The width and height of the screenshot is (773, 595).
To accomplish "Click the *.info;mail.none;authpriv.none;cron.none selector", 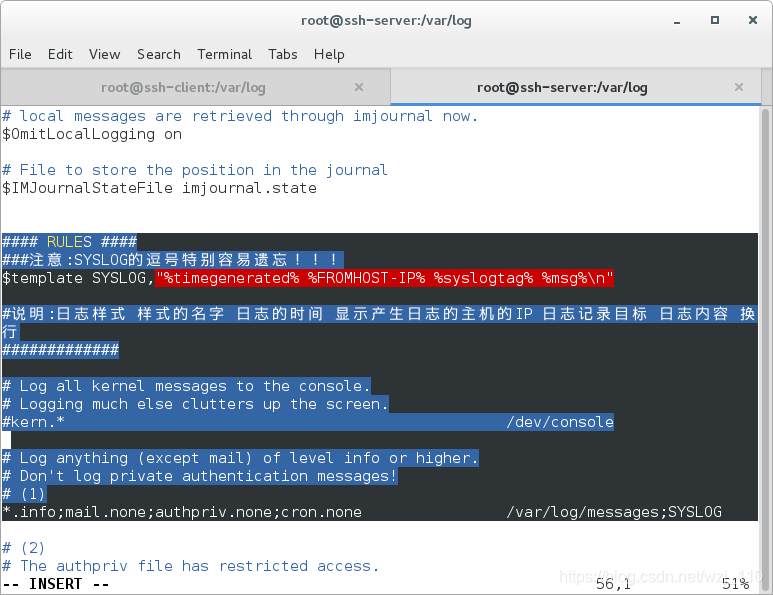I will click(x=182, y=512).
